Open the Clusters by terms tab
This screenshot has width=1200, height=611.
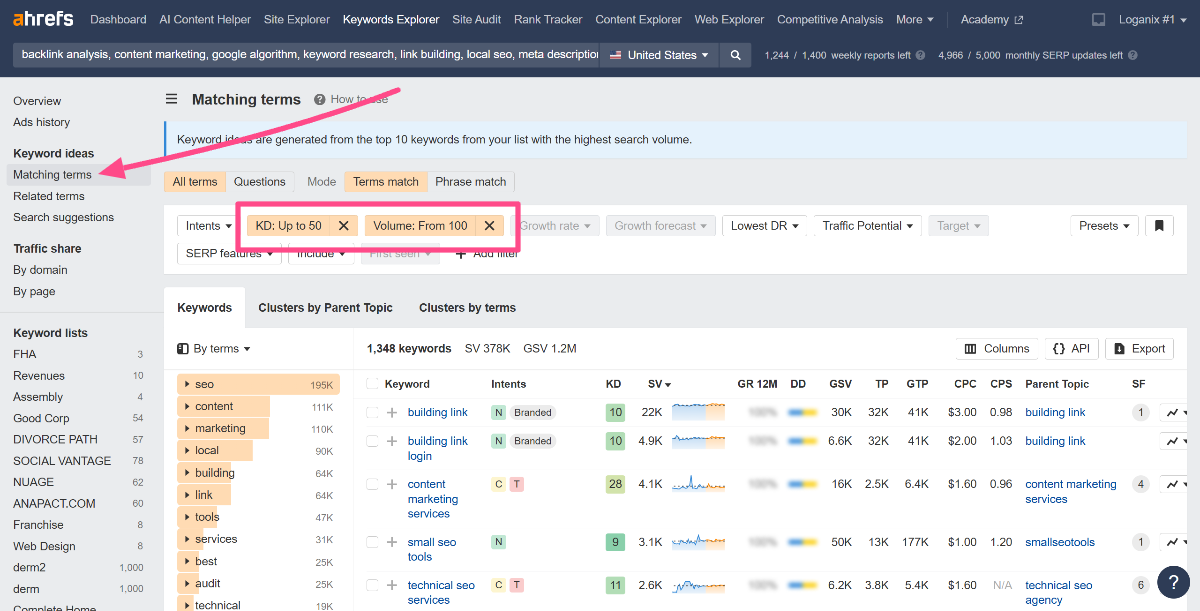pyautogui.click(x=467, y=308)
